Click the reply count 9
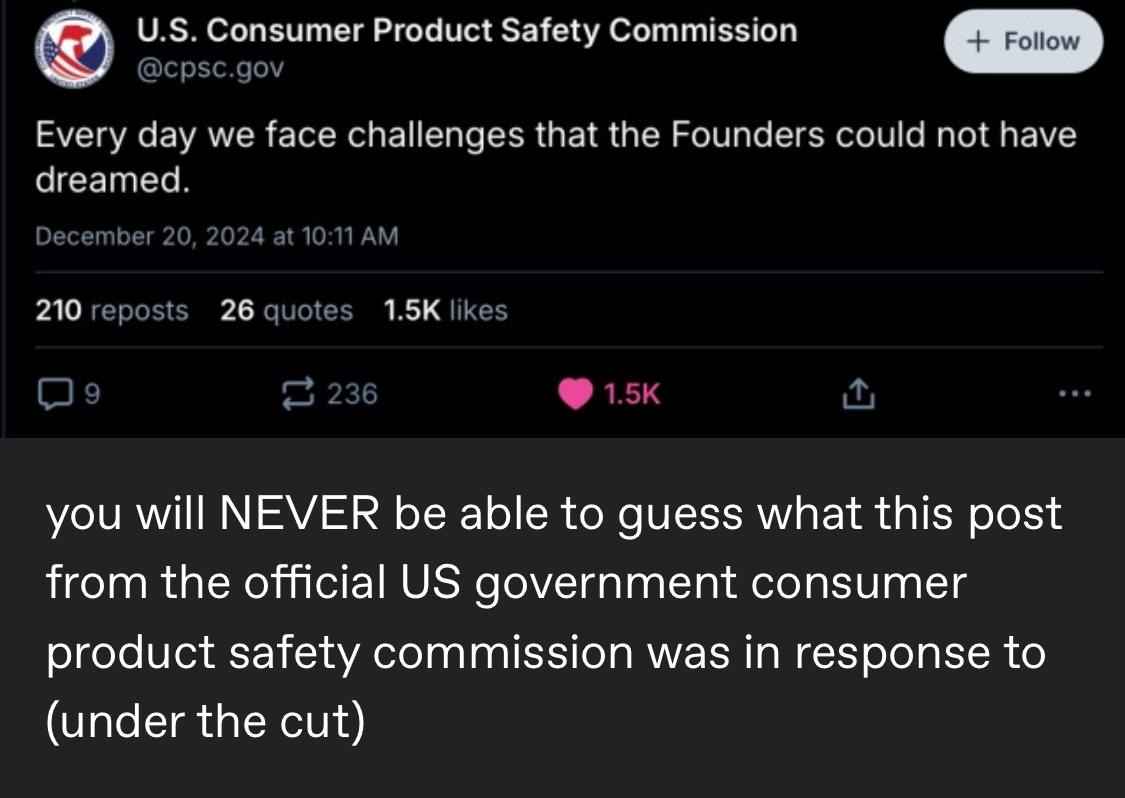 point(93,394)
